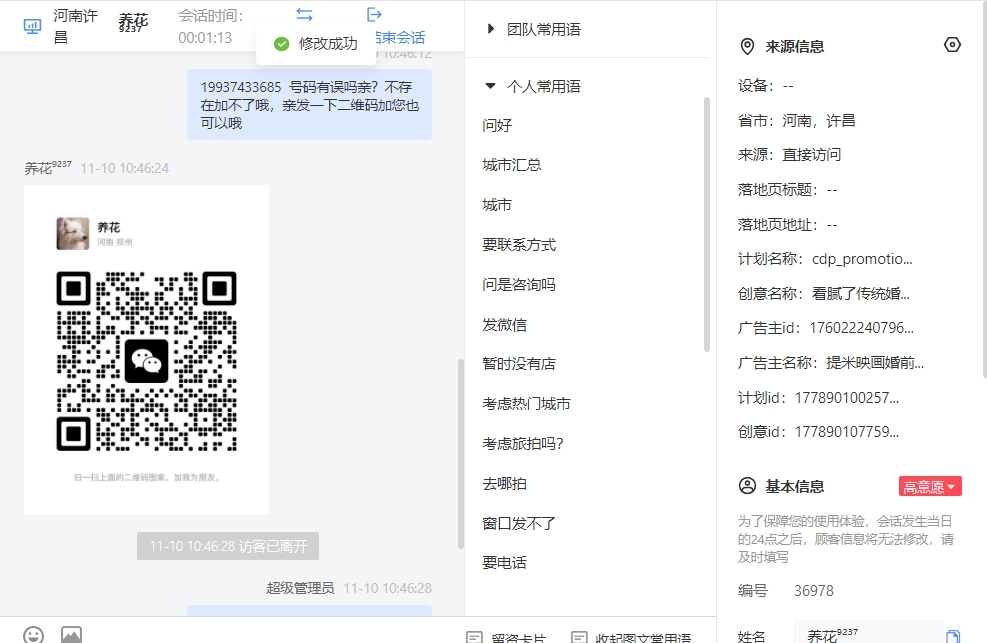The image size is (987, 643).
Task: Click the 广告主id row
Action: pyautogui.click(x=826, y=328)
